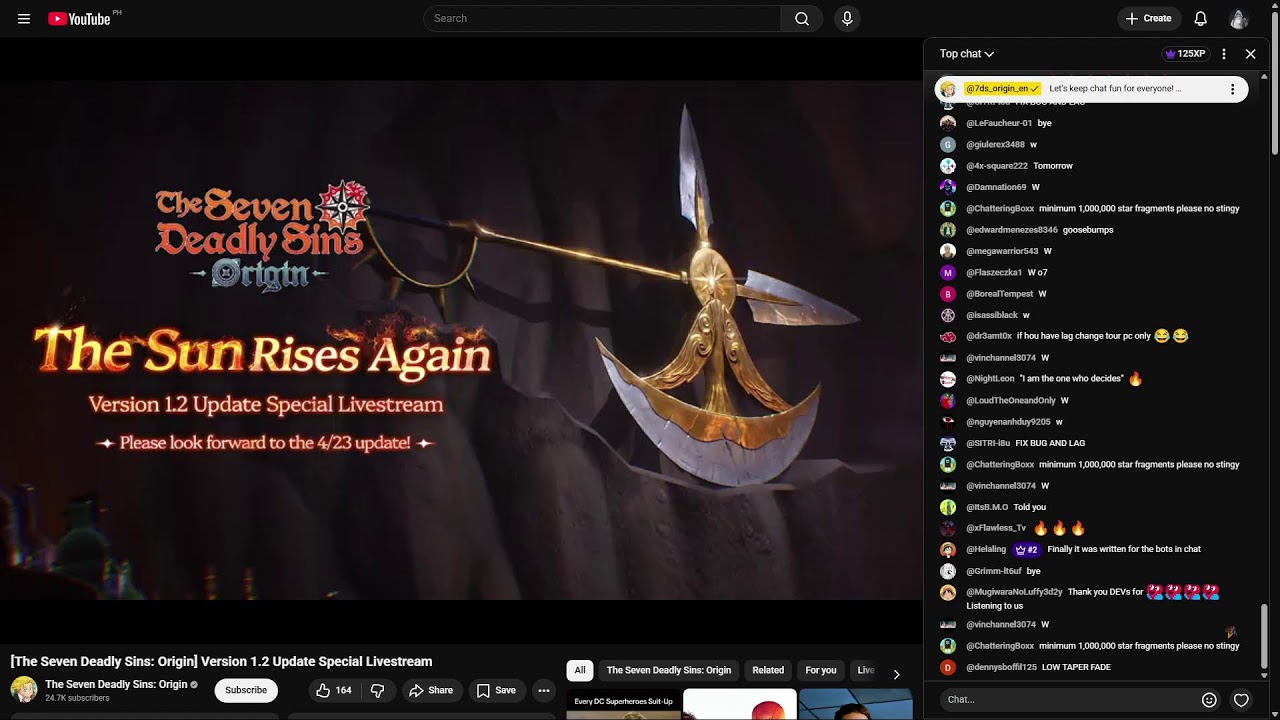The width and height of the screenshot is (1280, 720).
Task: Start voice search with the microphone
Action: tap(847, 19)
